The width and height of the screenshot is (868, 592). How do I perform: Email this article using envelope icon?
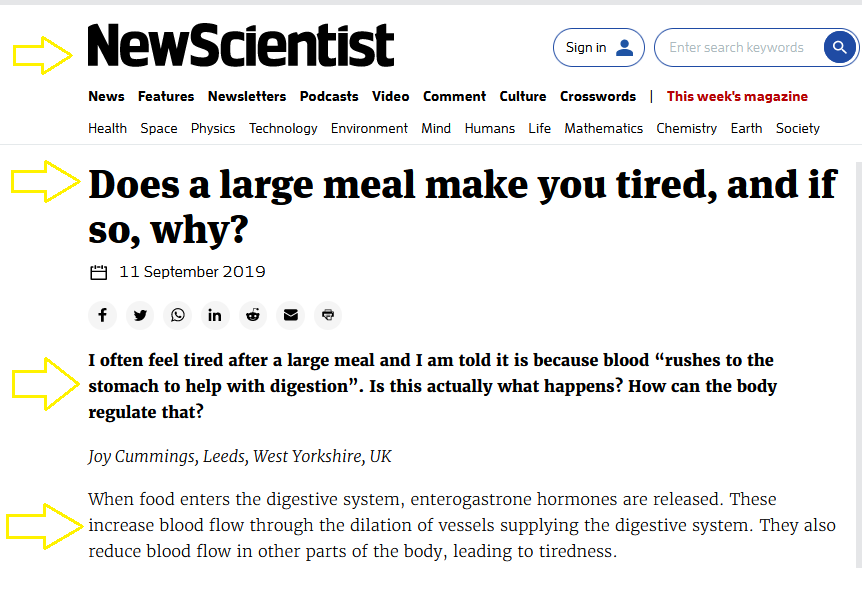pos(290,315)
